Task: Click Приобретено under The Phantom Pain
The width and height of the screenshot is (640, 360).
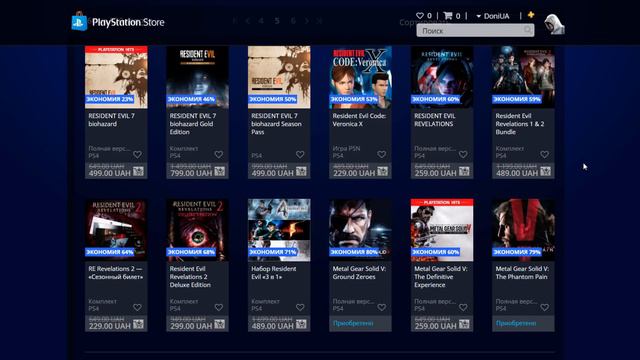Action: (x=516, y=323)
